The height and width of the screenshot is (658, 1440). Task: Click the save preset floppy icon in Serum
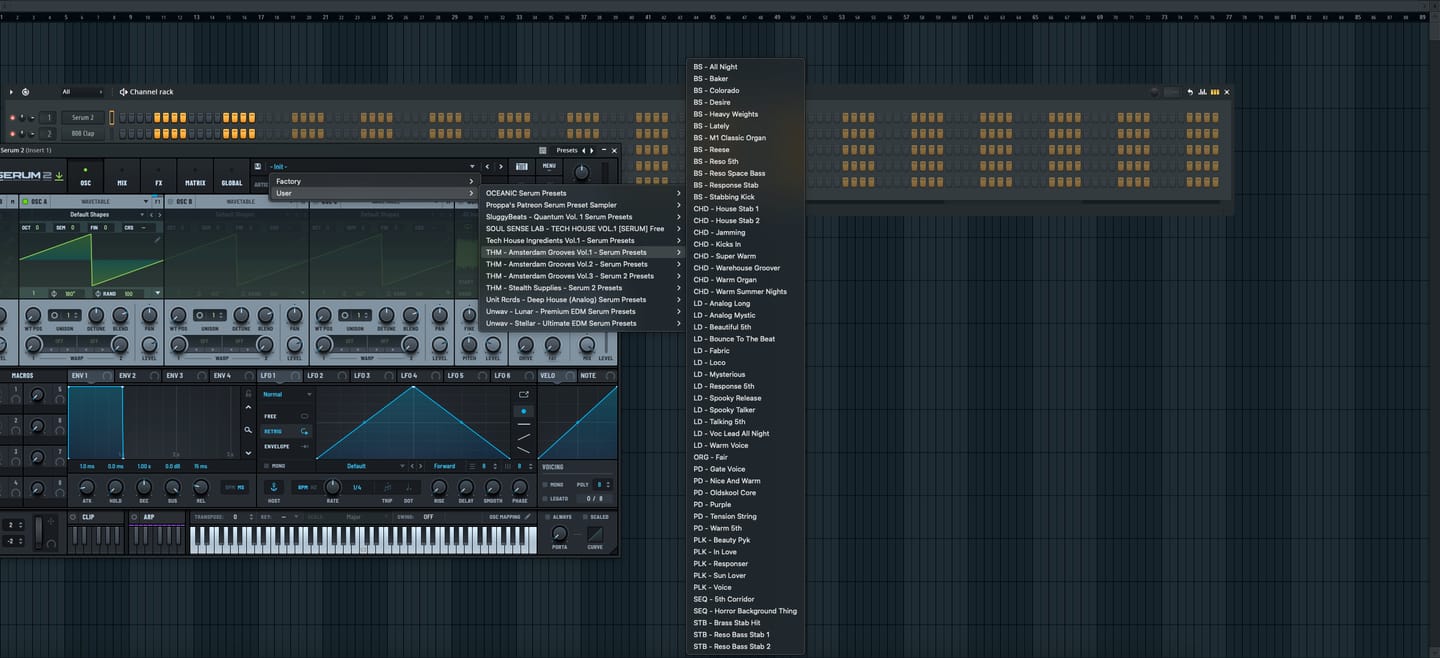coord(258,166)
